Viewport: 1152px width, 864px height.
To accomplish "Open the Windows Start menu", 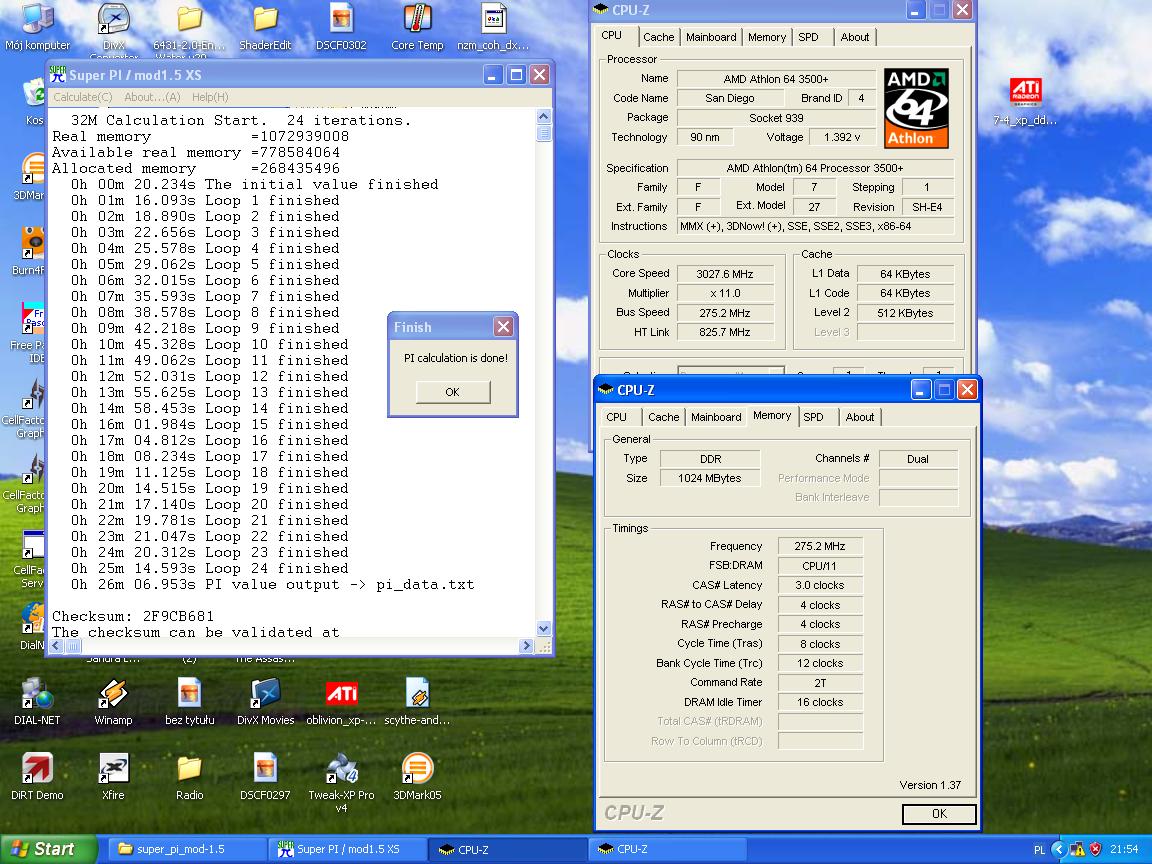I will pos(47,849).
